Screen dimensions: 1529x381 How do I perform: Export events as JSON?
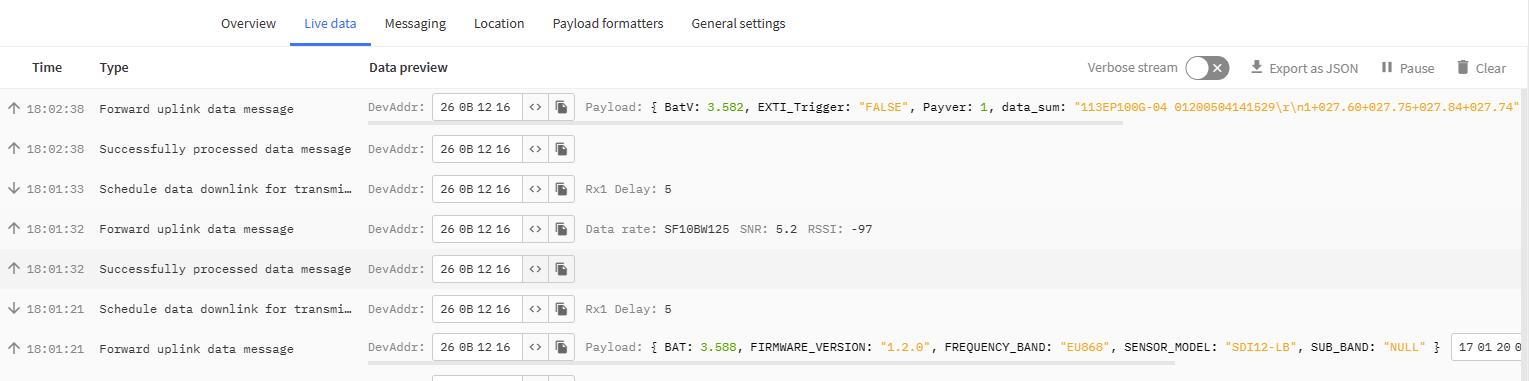[1304, 68]
